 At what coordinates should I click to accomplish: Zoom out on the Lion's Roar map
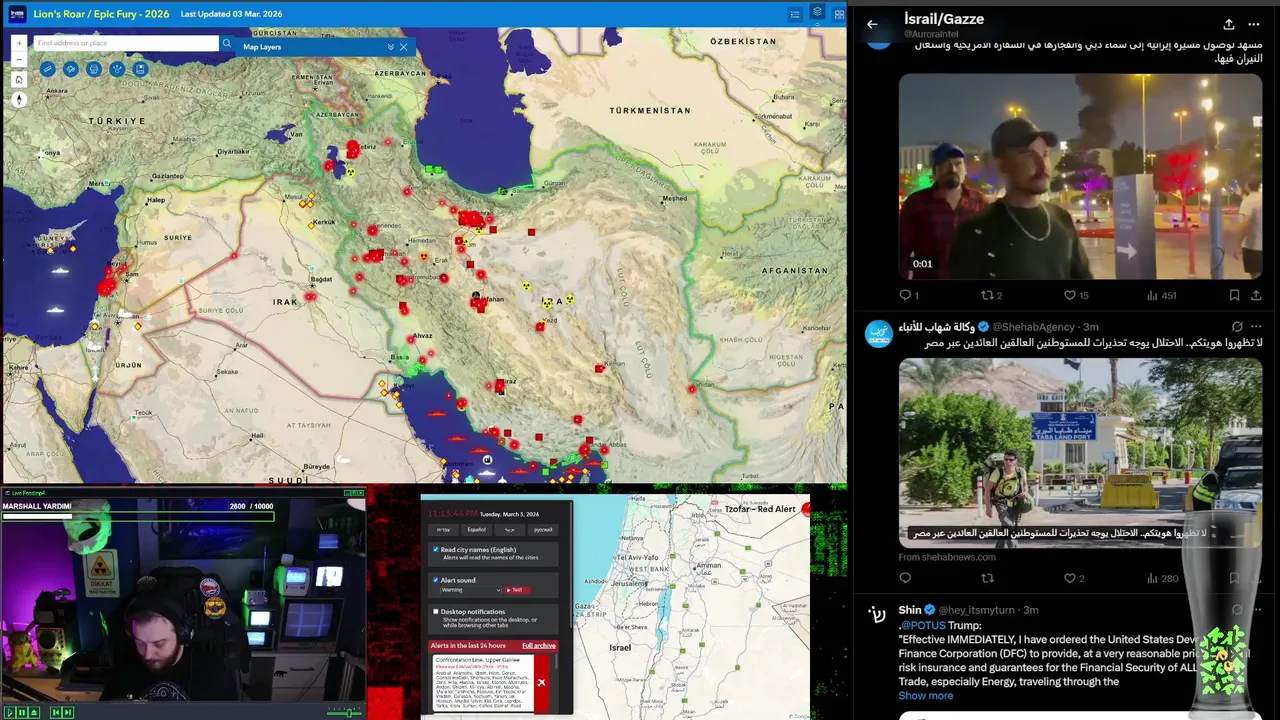(19, 60)
